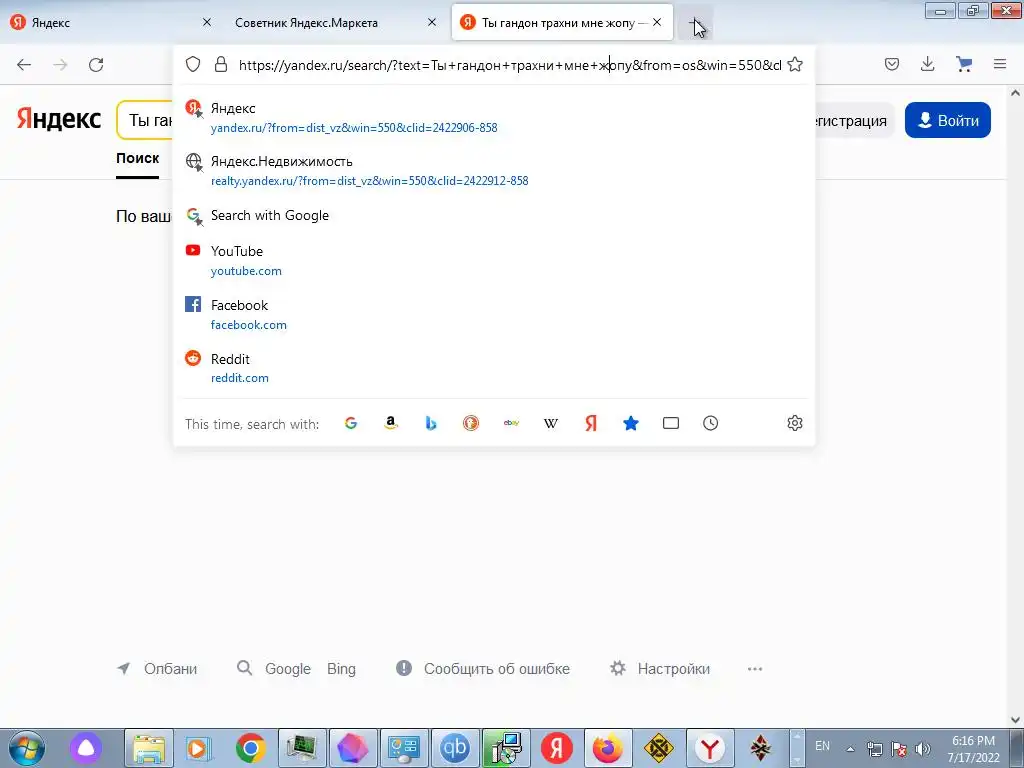Search this time with Amazon icon
This screenshot has height=768, width=1024.
coord(391,423)
